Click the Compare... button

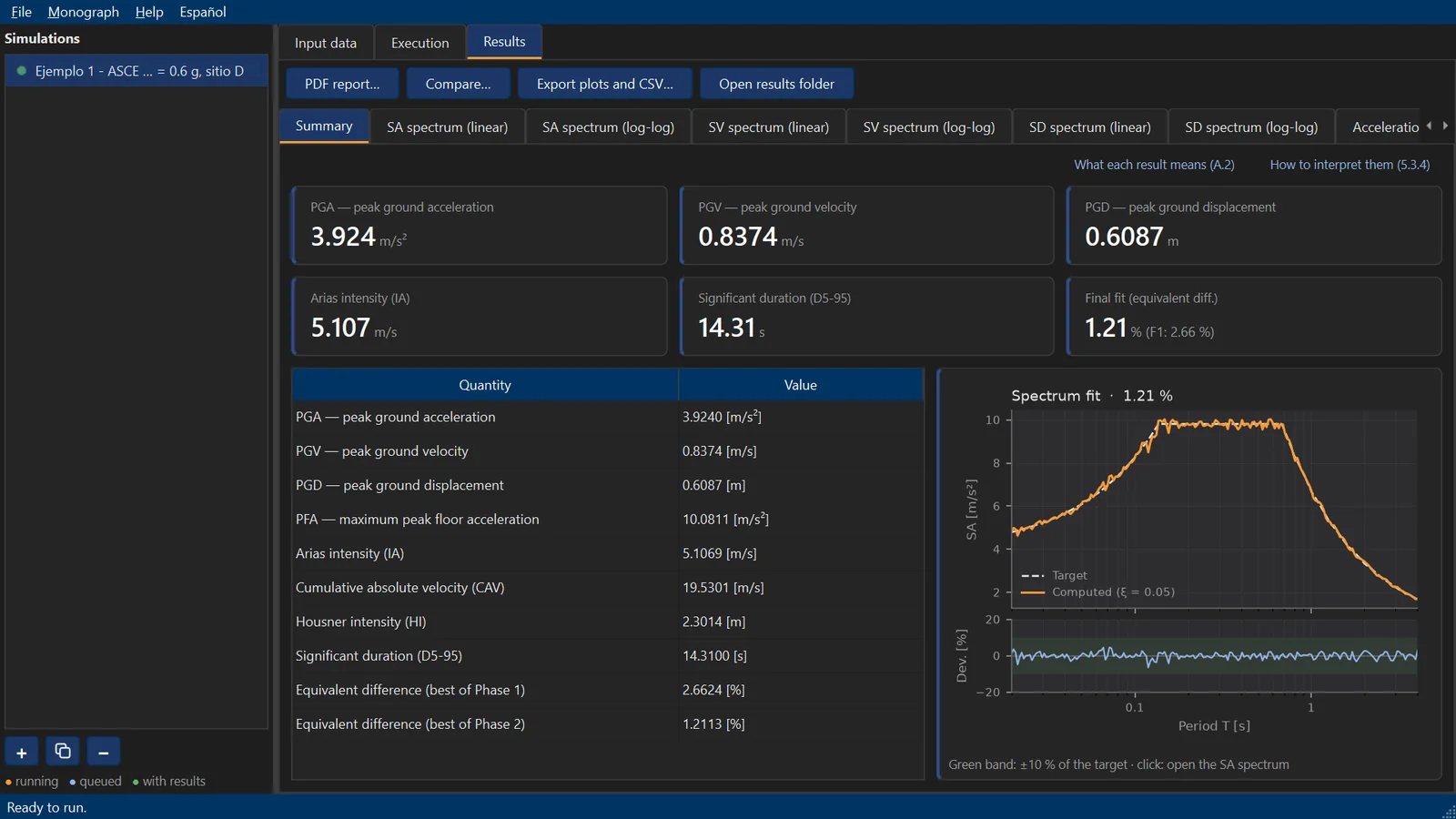click(x=458, y=84)
